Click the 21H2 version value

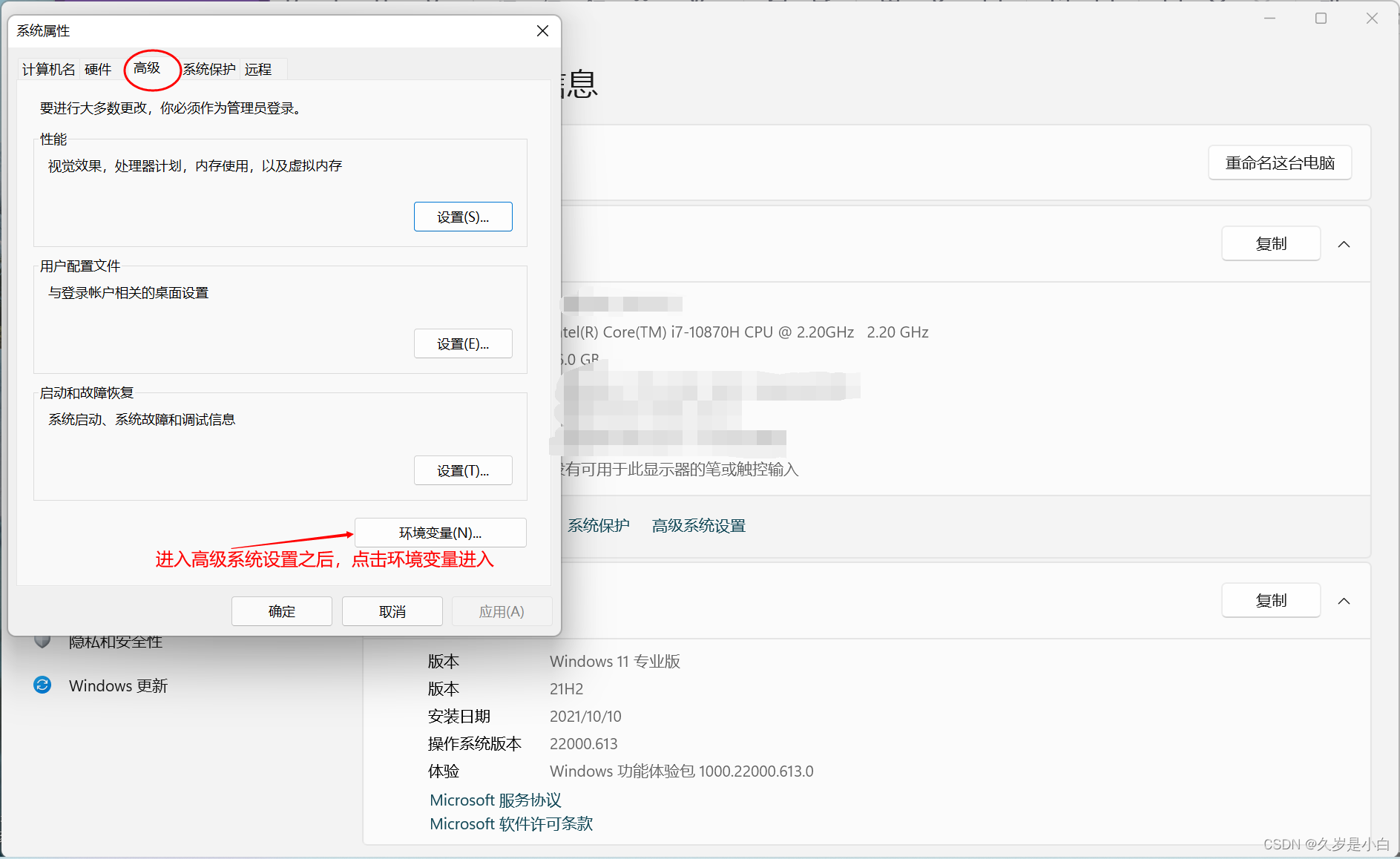[566, 689]
